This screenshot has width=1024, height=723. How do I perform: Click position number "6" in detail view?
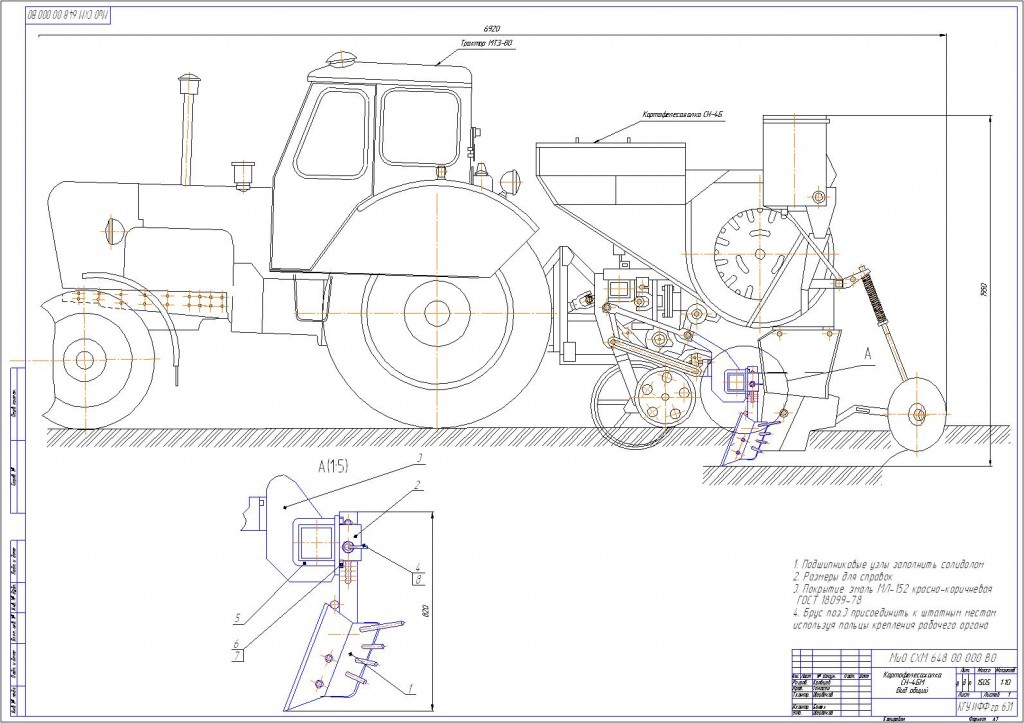coord(236,644)
